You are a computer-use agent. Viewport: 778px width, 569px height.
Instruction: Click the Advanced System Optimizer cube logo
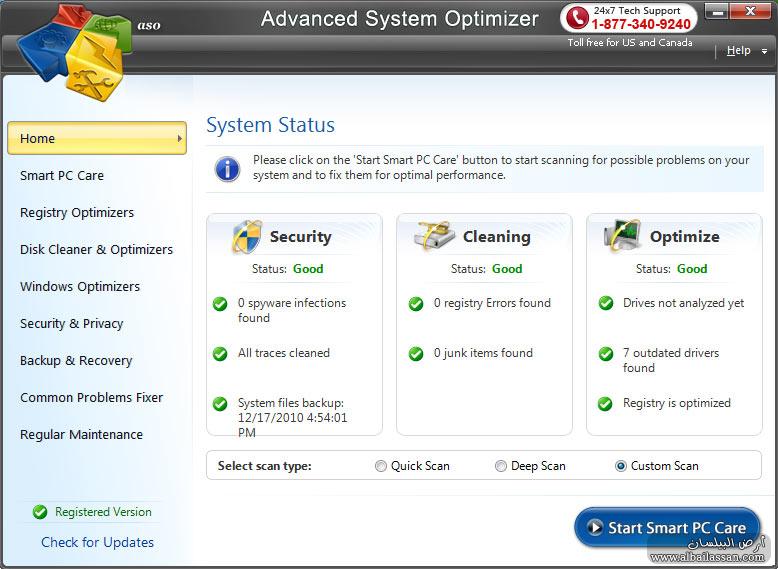pos(74,52)
